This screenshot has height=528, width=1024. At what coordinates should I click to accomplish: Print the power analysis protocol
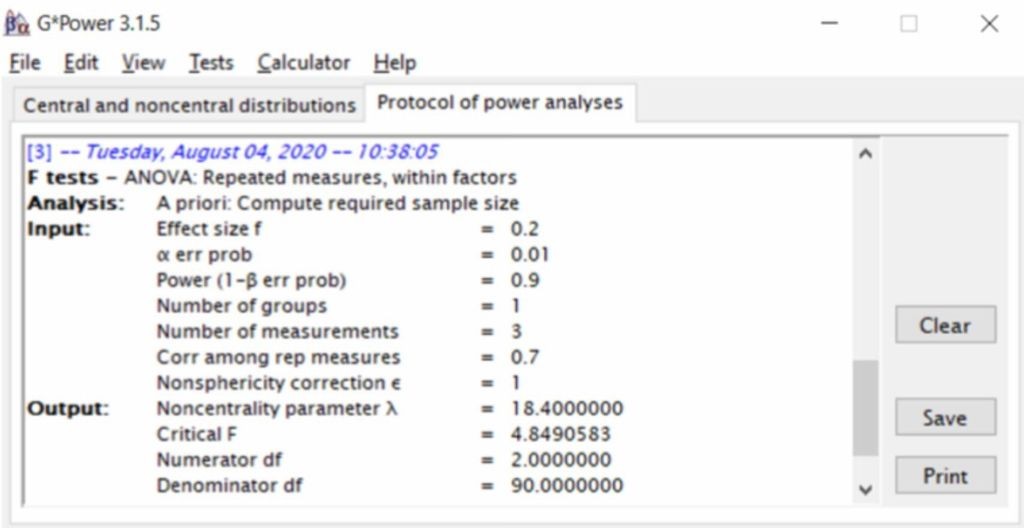945,475
